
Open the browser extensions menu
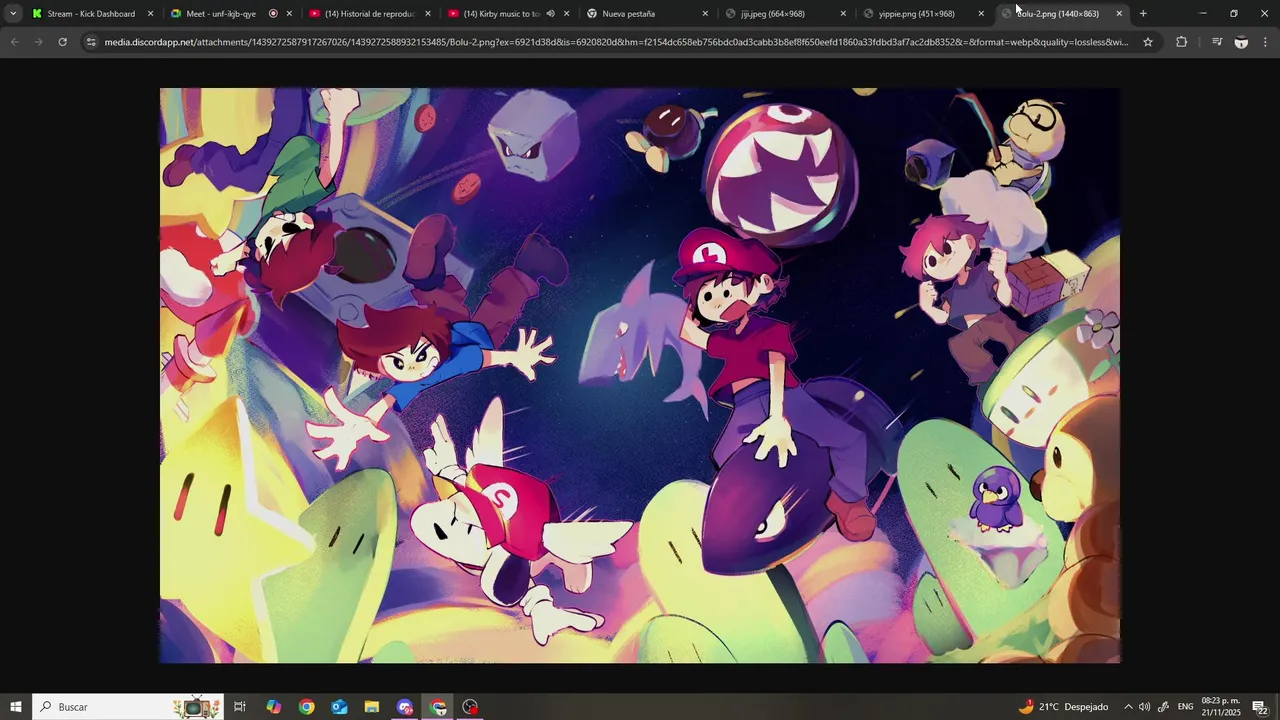click(1181, 42)
